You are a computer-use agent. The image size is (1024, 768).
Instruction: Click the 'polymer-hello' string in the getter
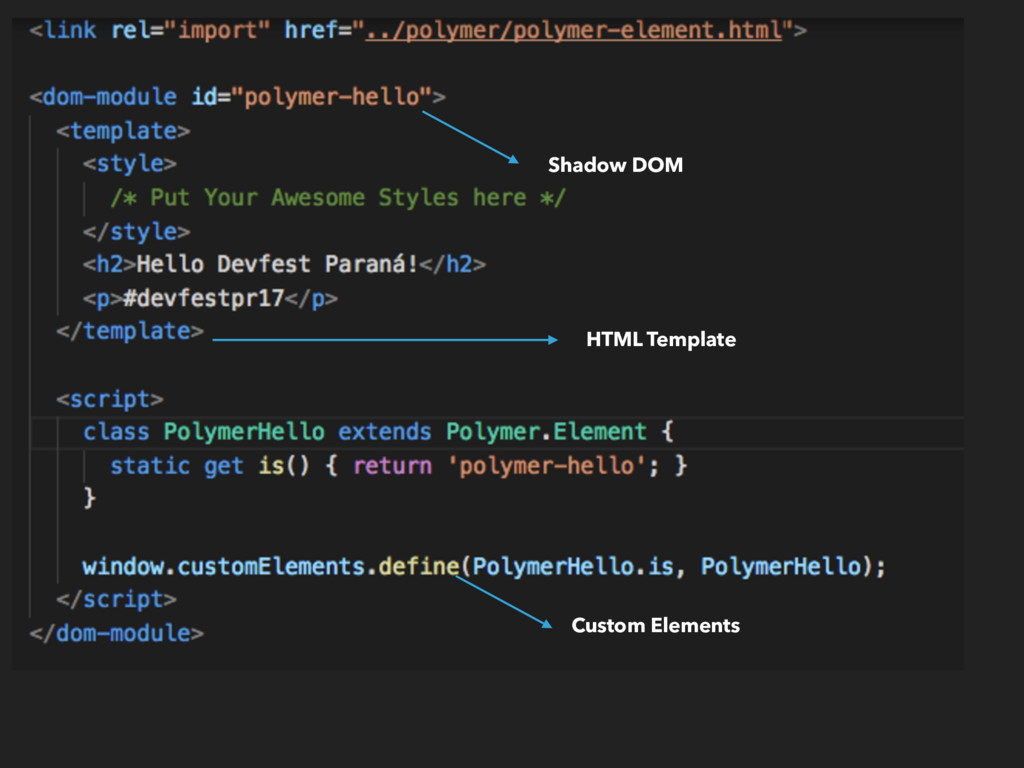(x=546, y=466)
